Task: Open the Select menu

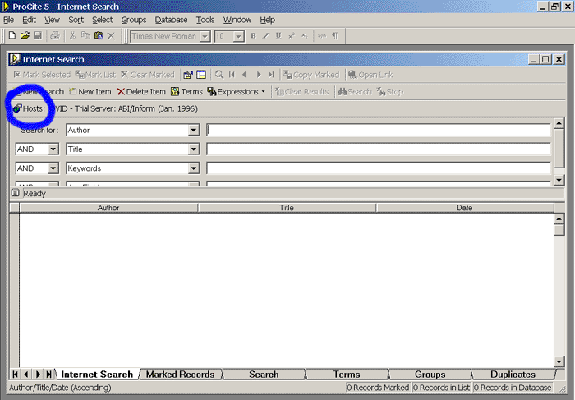Action: coord(103,20)
